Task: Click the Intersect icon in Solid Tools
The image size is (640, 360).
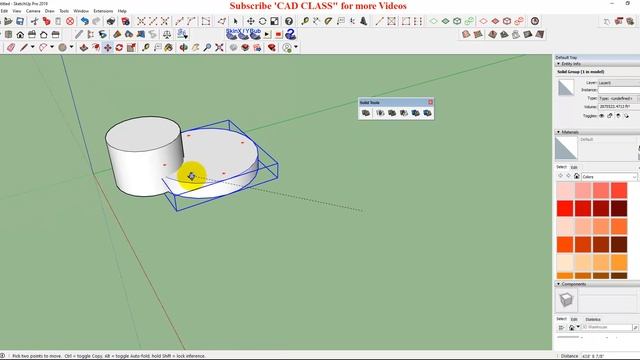Action: [x=380, y=113]
